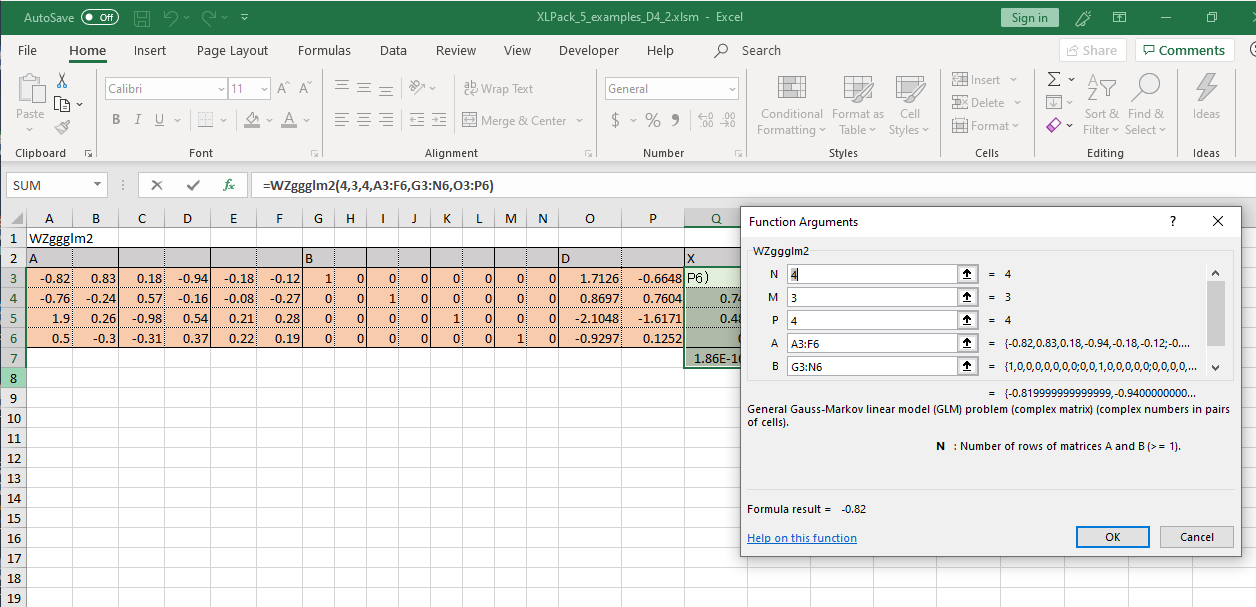Open the Name Box dropdown
This screenshot has width=1256, height=607.
[x=97, y=185]
